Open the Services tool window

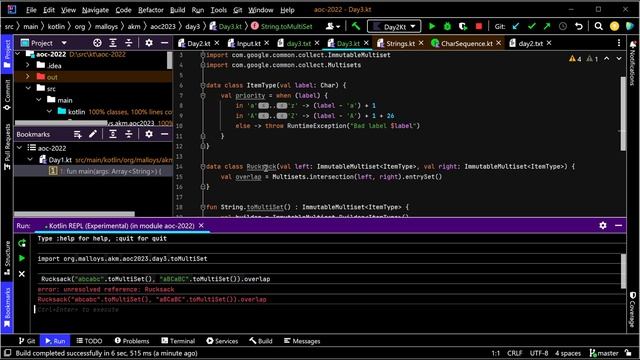222,341
